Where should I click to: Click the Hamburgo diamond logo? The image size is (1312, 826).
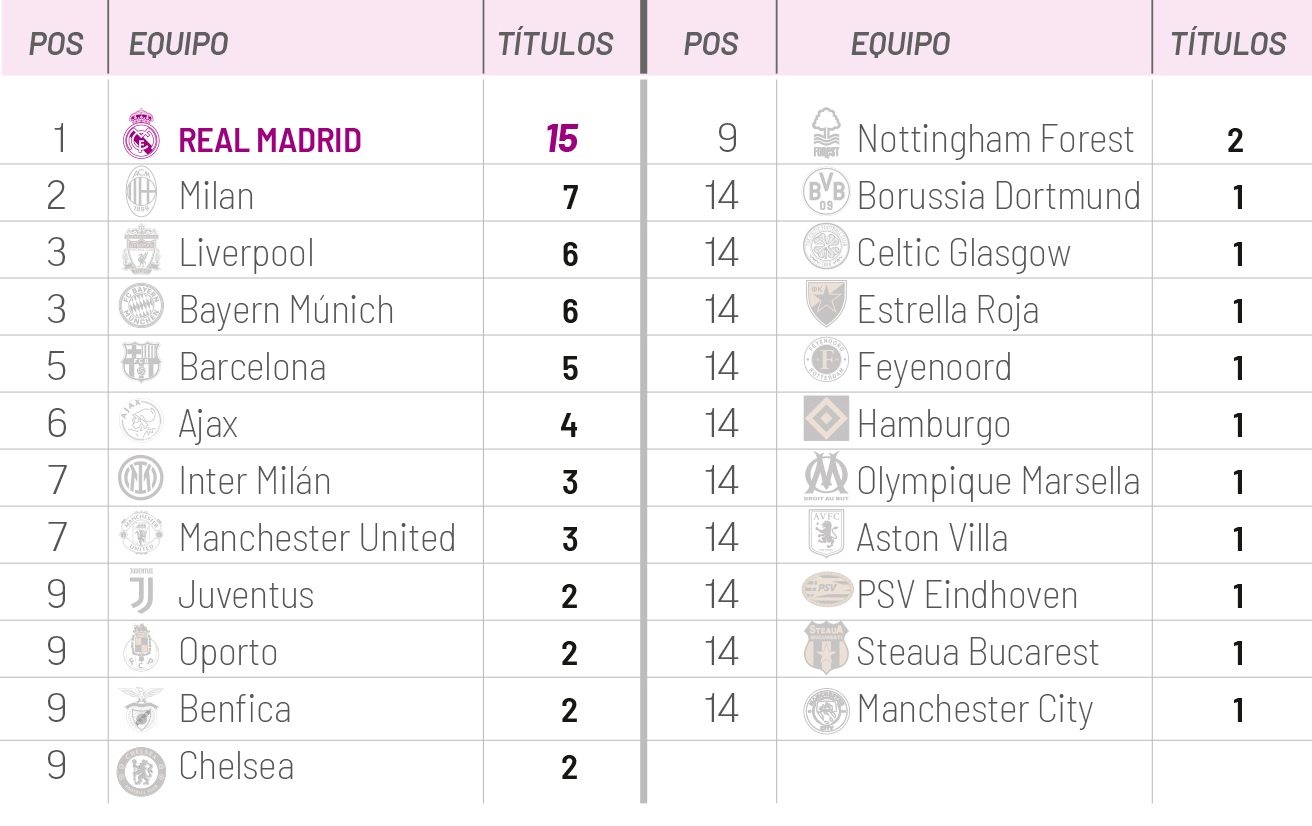(x=826, y=421)
